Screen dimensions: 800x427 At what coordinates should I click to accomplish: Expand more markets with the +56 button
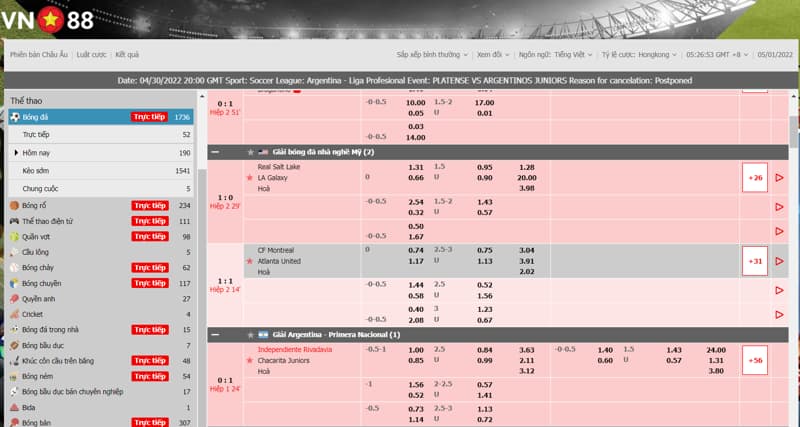point(755,361)
